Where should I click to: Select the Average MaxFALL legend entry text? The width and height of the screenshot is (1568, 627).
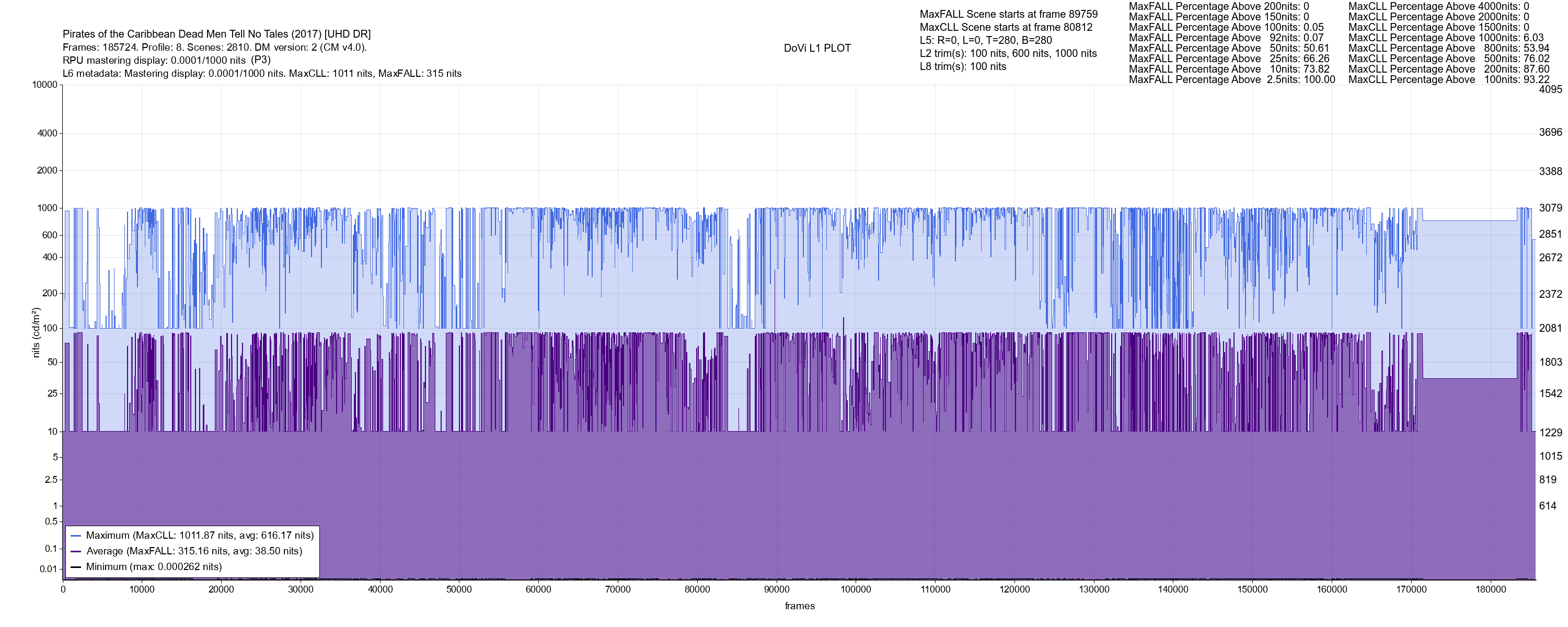(194, 552)
